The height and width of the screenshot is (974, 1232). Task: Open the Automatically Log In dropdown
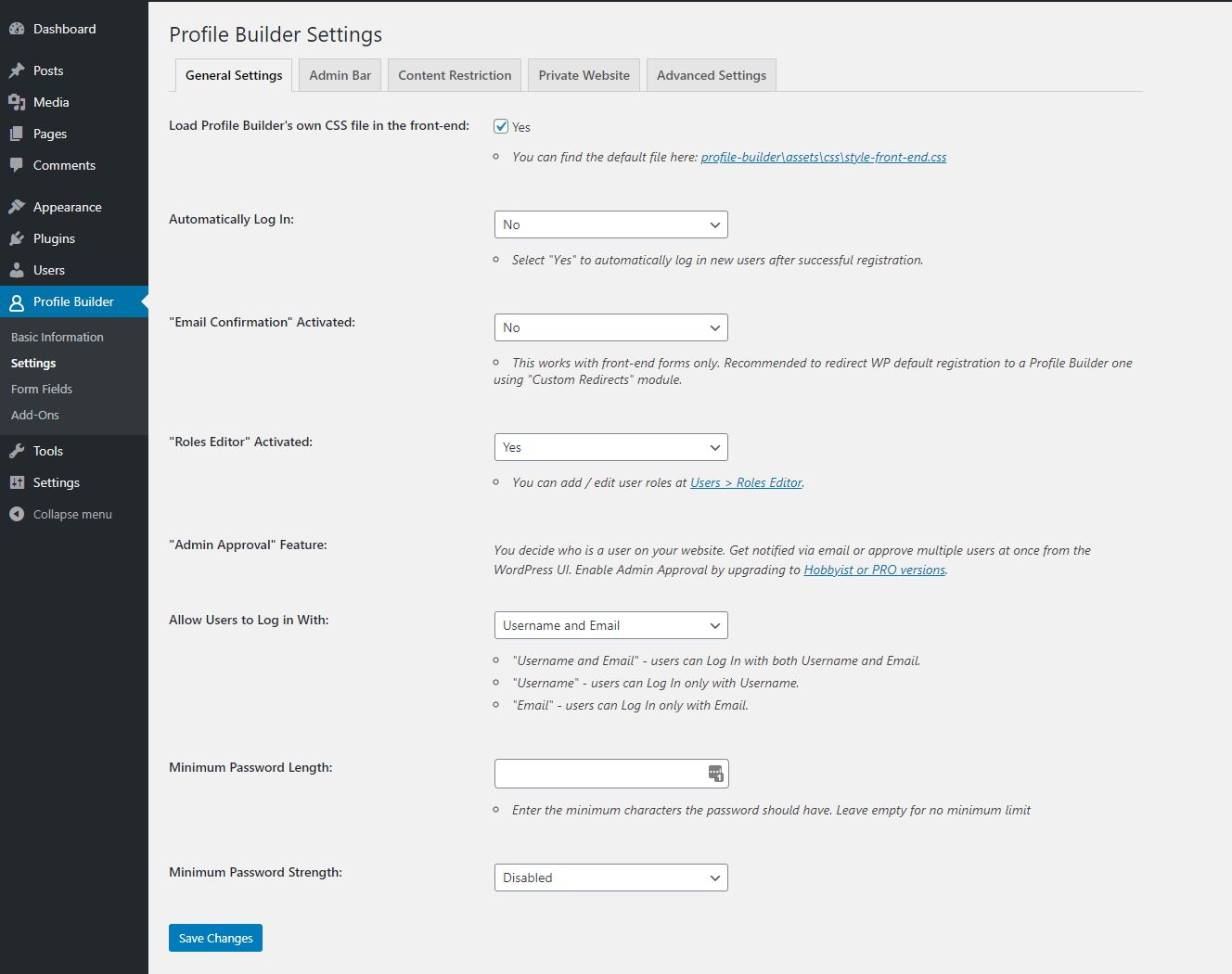pos(610,224)
